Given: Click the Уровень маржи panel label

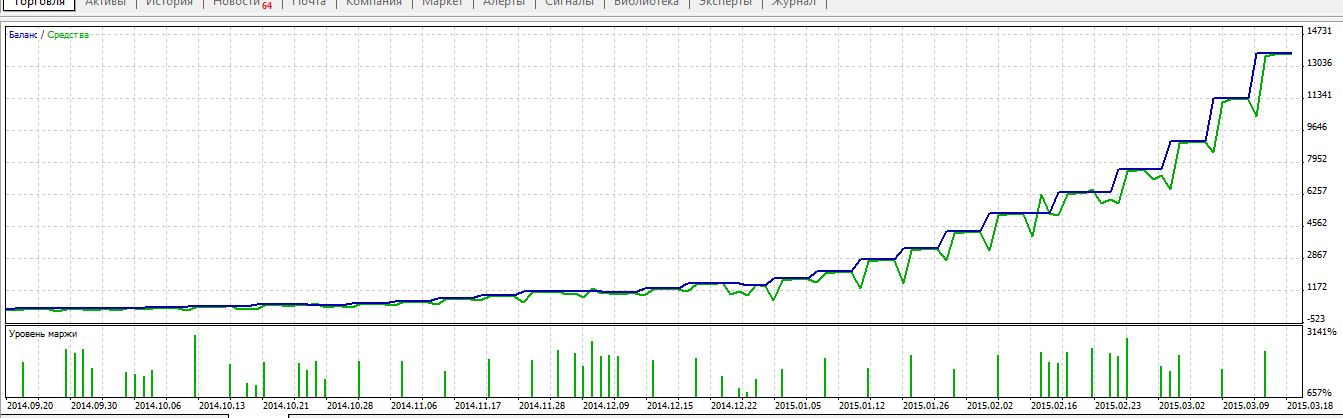Looking at the screenshot, I should pyautogui.click(x=42, y=334).
